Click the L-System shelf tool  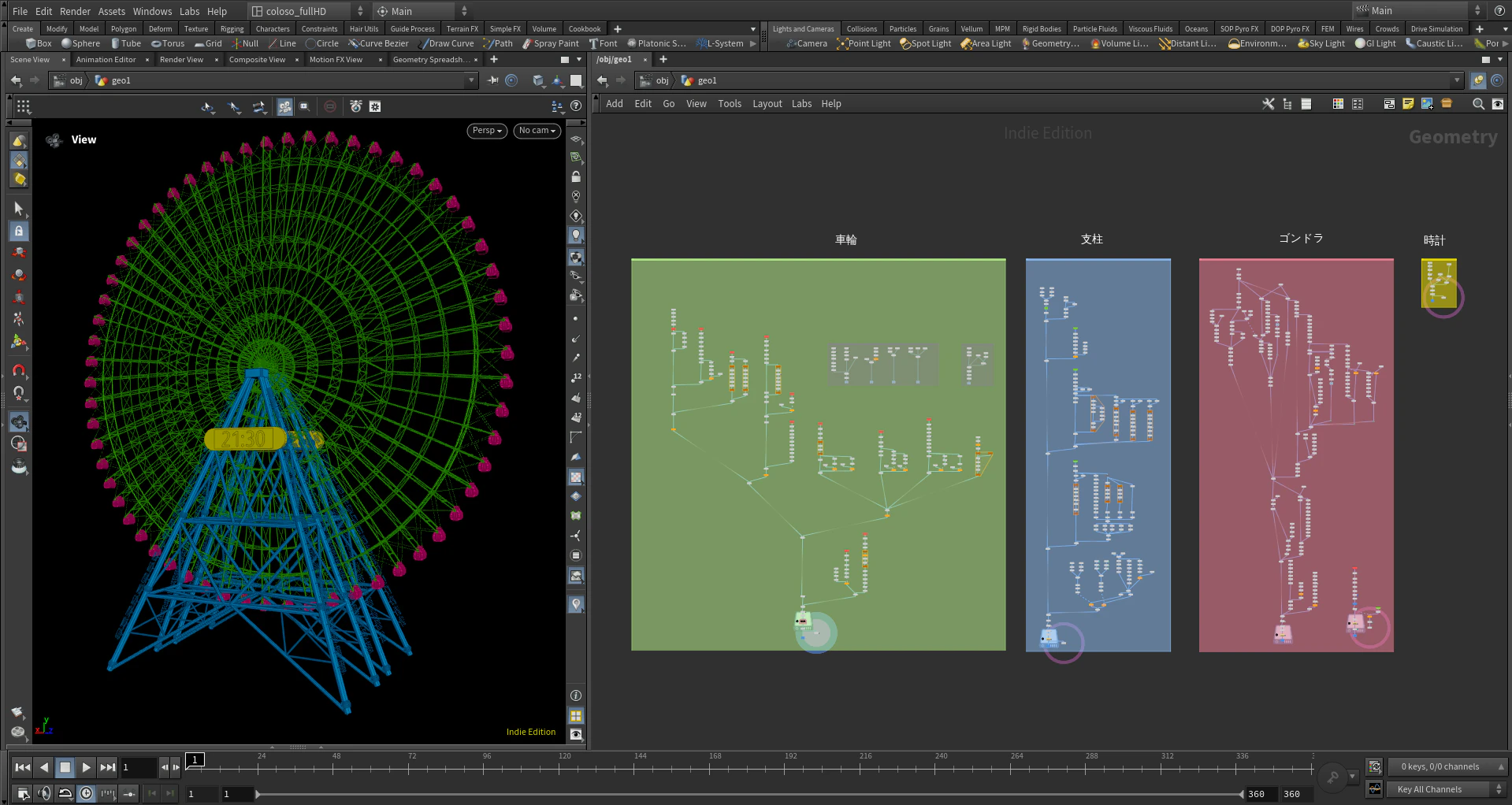coord(720,44)
